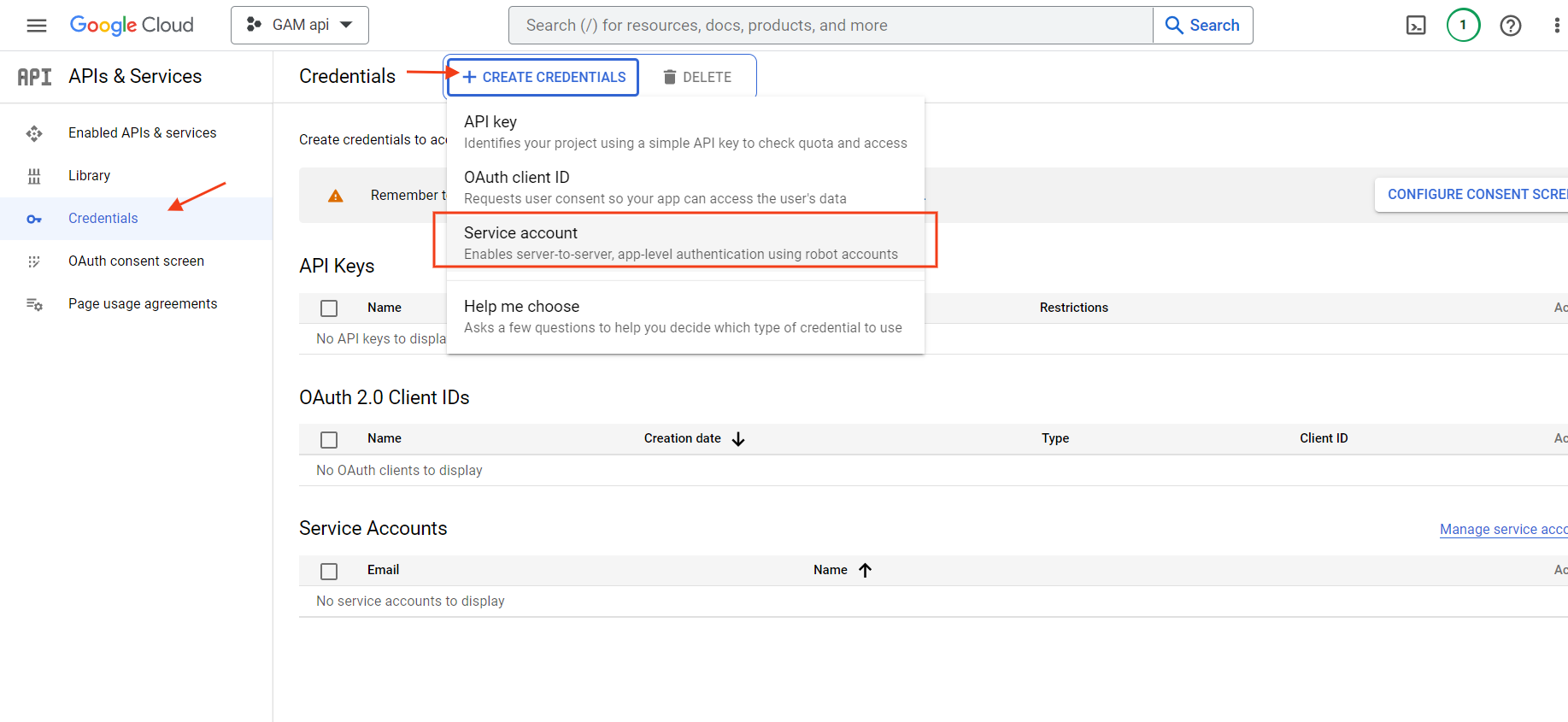The image size is (1568, 722).
Task: Choose Help me choose option
Action: click(685, 316)
